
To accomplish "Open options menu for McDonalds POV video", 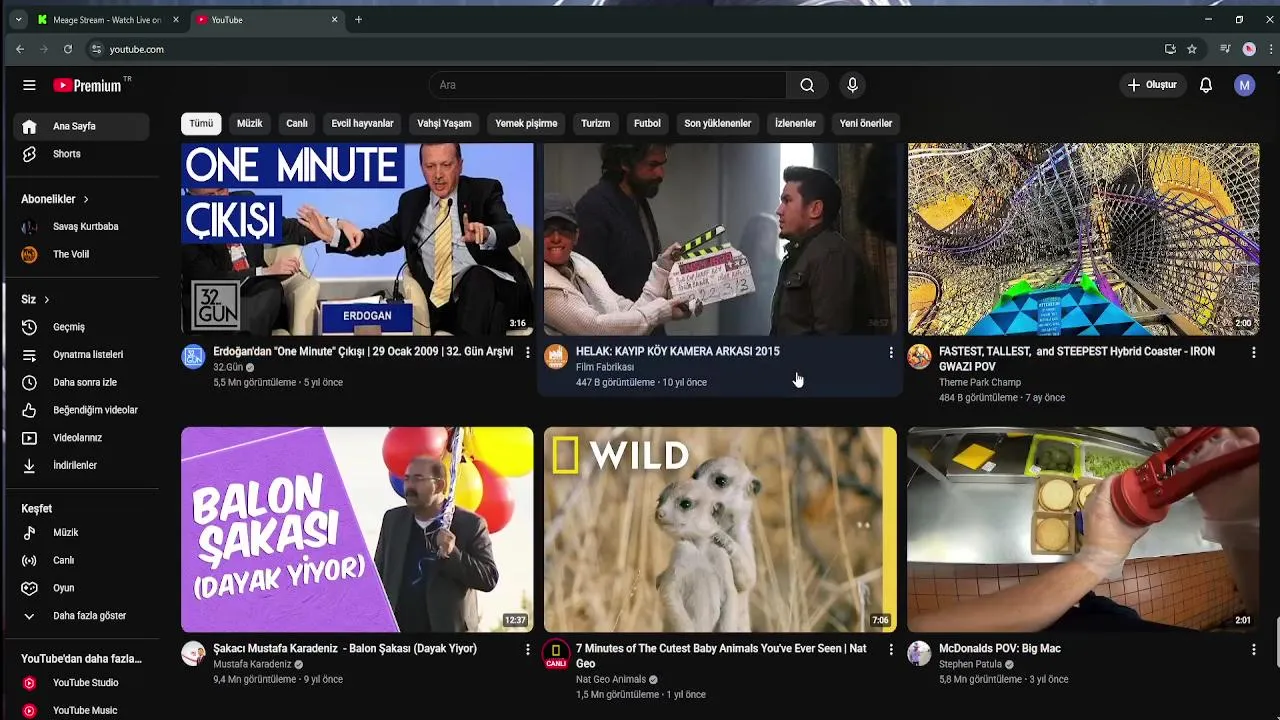I will 1254,649.
